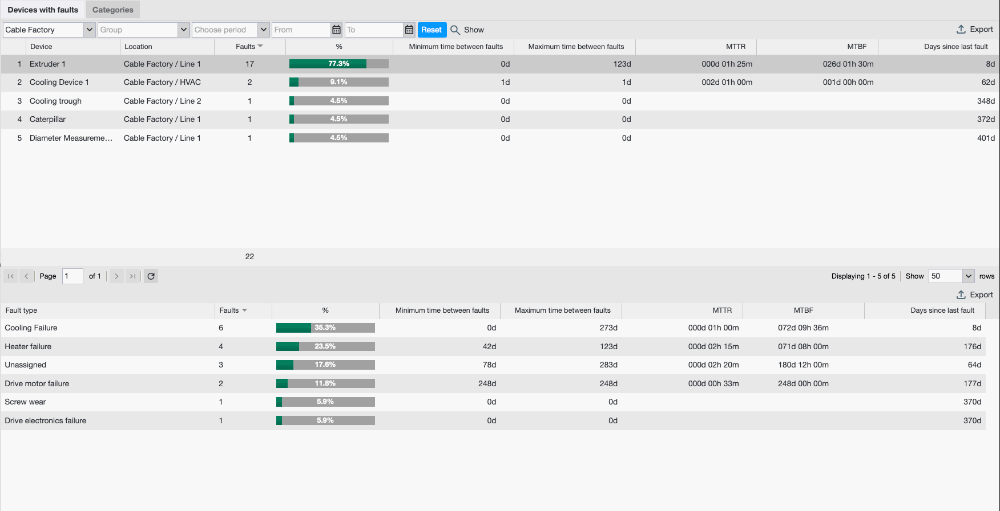
Task: Export the fault type table
Action: [974, 295]
